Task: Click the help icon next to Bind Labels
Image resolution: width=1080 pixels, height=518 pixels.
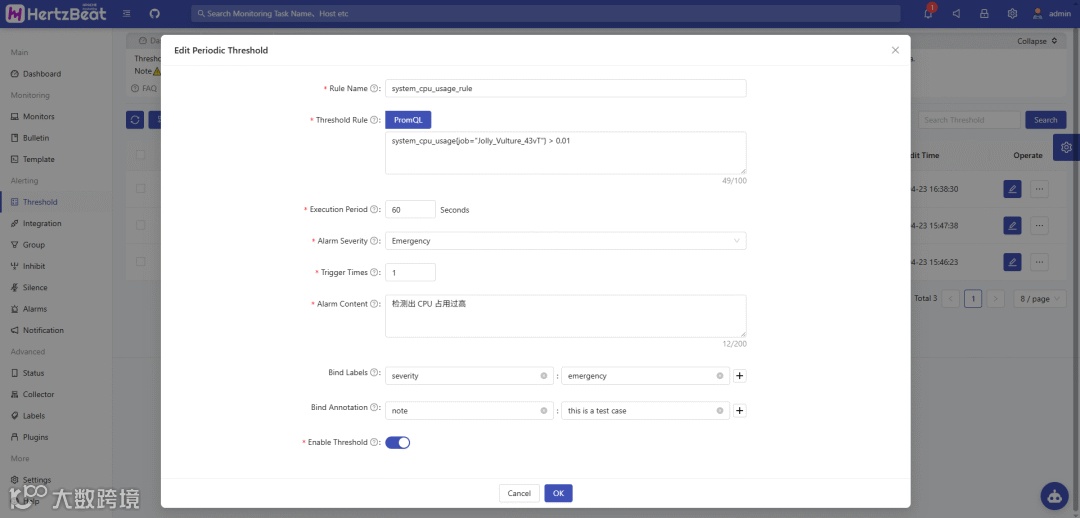Action: pyautogui.click(x=374, y=373)
